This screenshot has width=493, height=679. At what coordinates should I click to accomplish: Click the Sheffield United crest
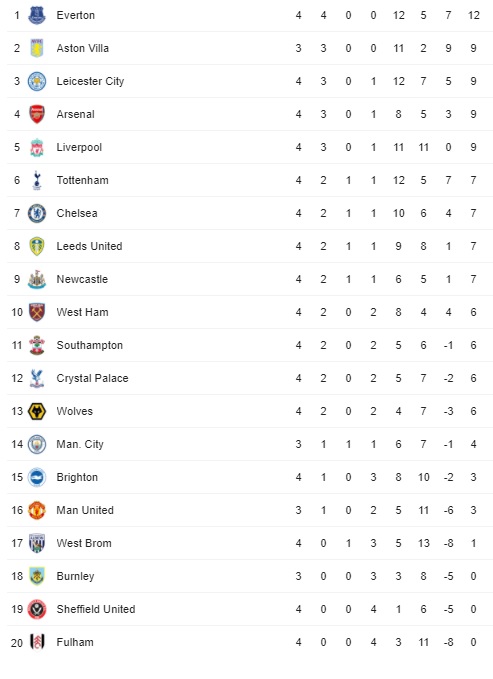(37, 609)
